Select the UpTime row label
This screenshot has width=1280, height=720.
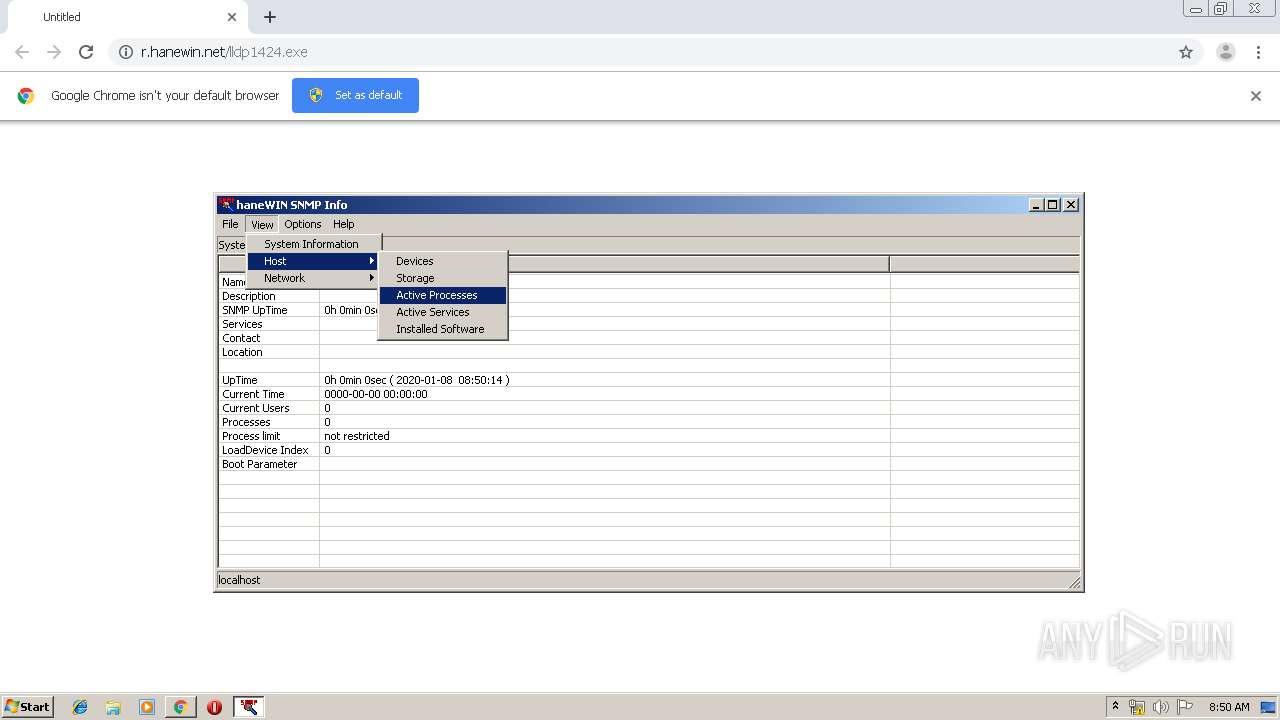tap(240, 380)
